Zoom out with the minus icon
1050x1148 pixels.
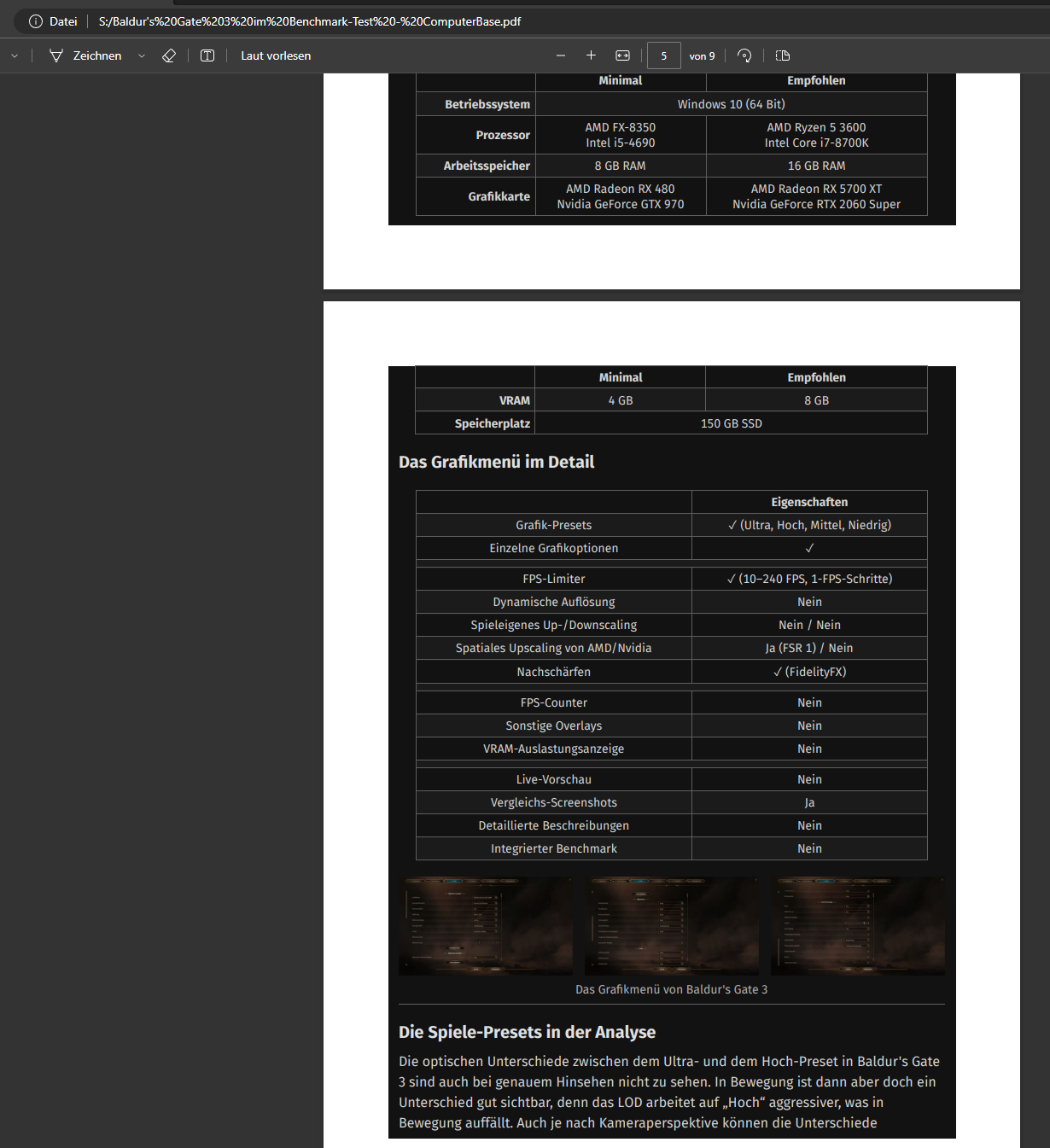click(561, 55)
